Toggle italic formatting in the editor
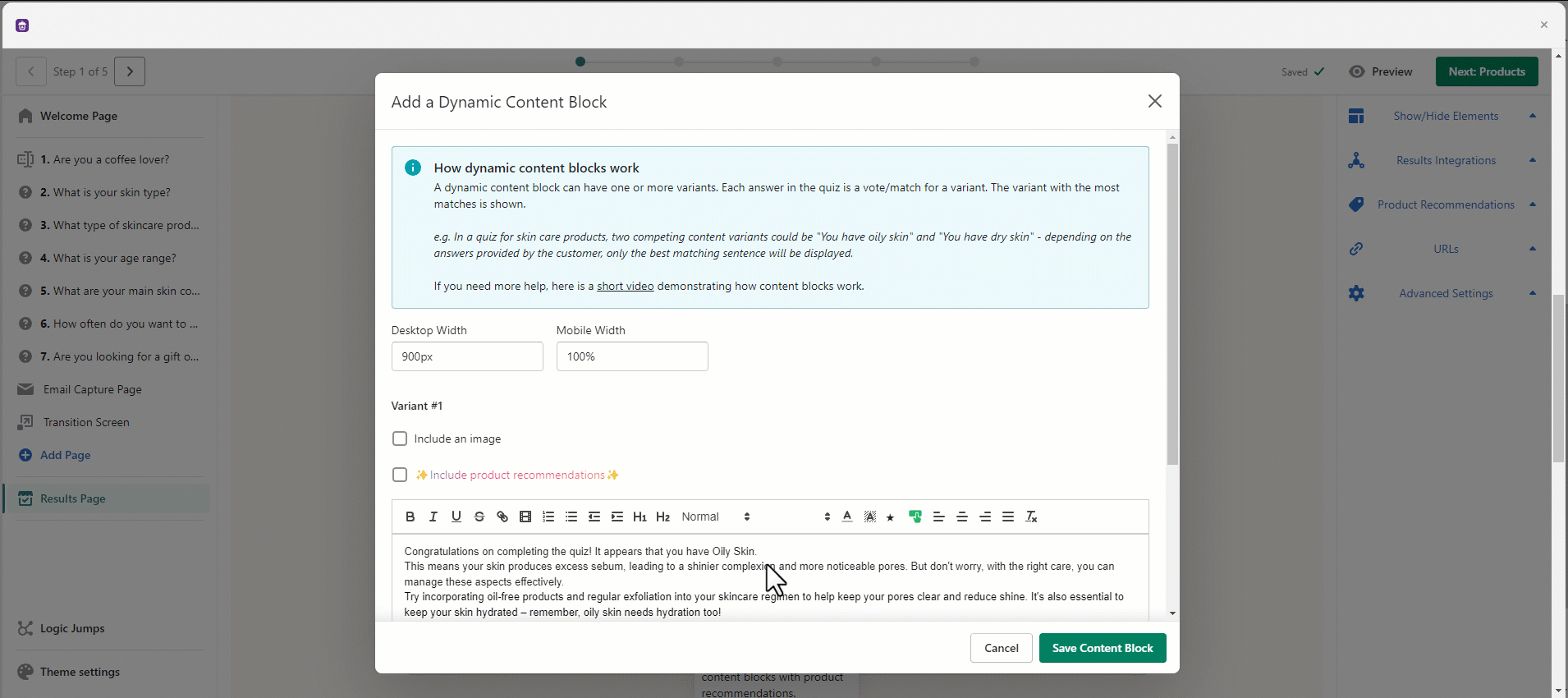The image size is (1568, 698). tap(433, 517)
